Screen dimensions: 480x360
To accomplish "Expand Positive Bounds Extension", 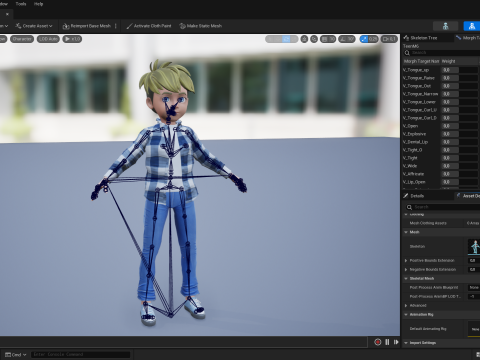I will [x=406, y=260].
